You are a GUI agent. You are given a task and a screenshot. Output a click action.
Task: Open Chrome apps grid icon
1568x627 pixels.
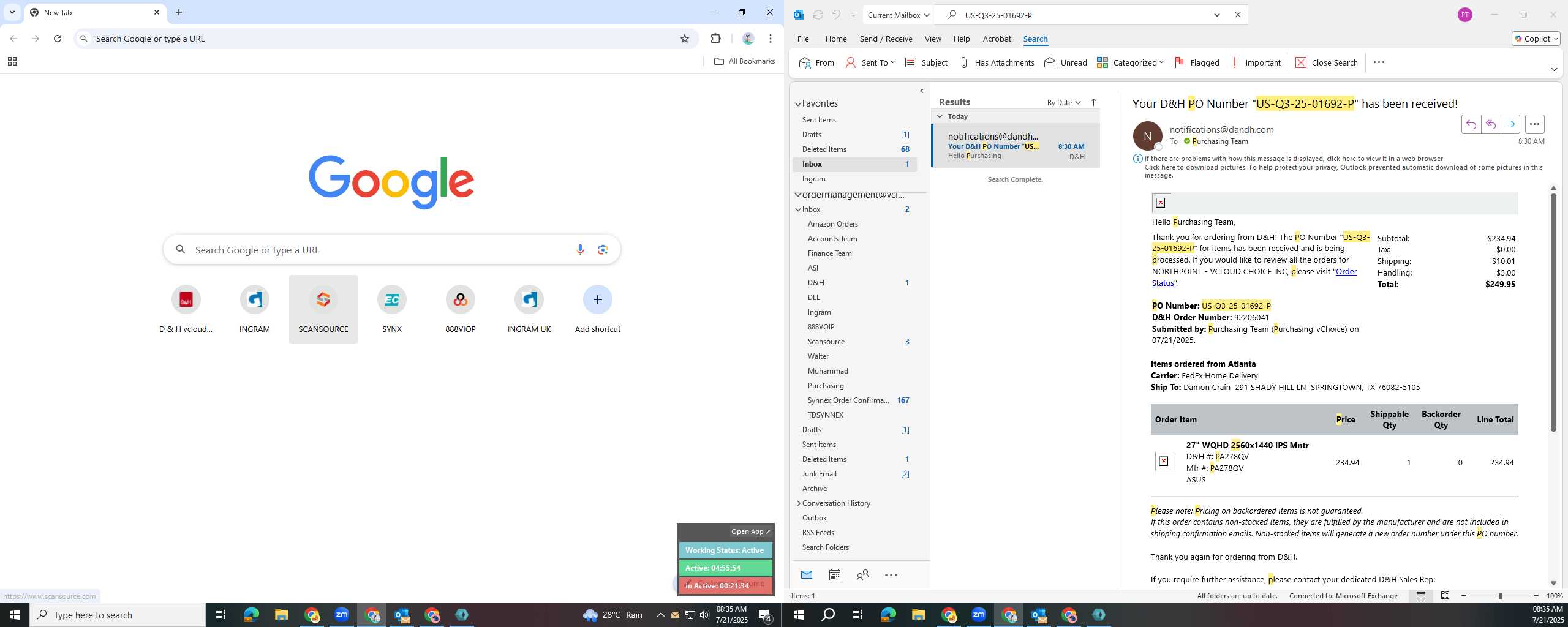coord(12,61)
